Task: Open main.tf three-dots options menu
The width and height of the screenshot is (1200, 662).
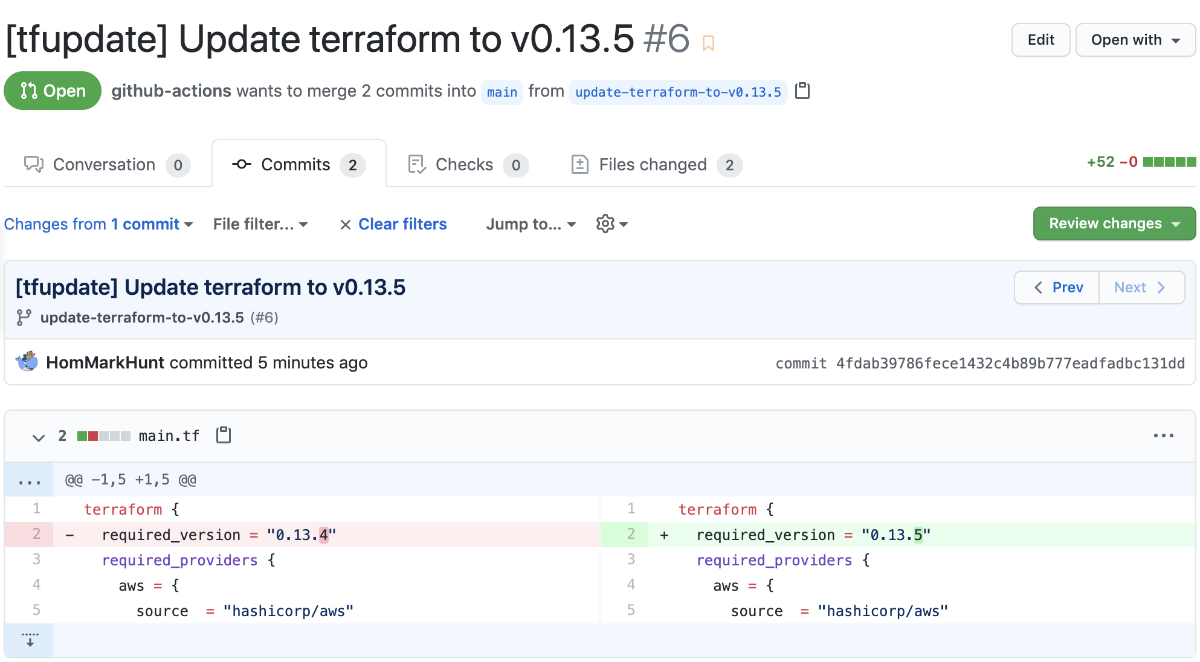Action: tap(1163, 436)
